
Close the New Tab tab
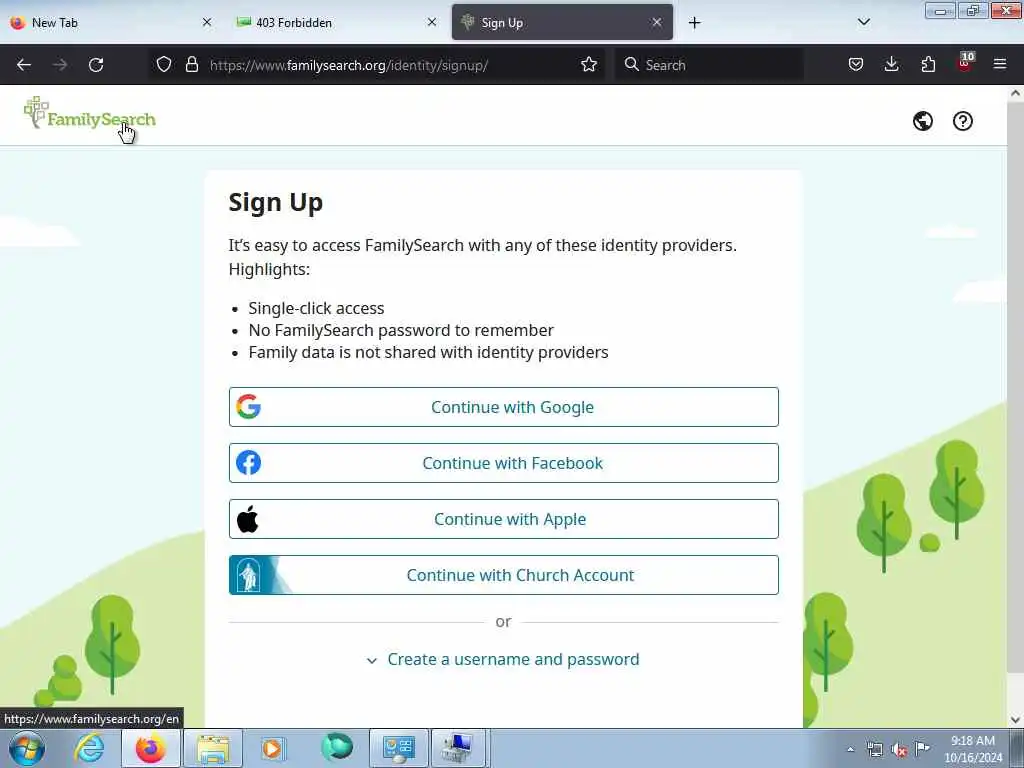(x=207, y=22)
